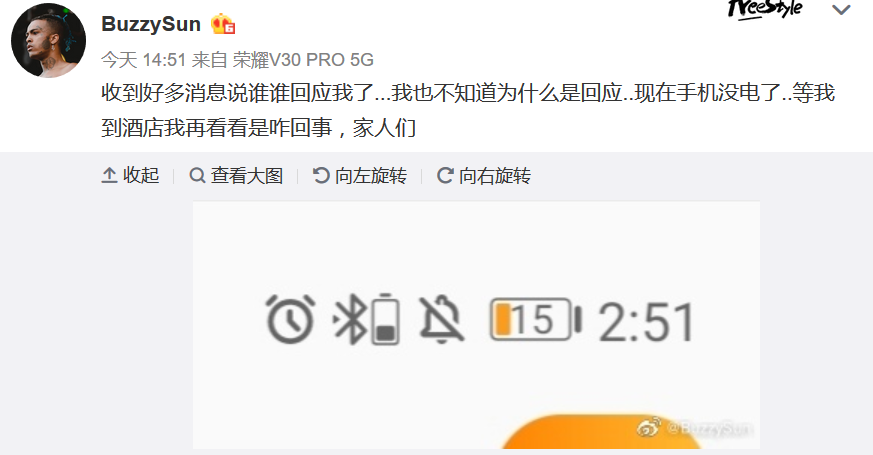The image size is (873, 455).
Task: Click the BuzzySun username link
Action: 151,24
